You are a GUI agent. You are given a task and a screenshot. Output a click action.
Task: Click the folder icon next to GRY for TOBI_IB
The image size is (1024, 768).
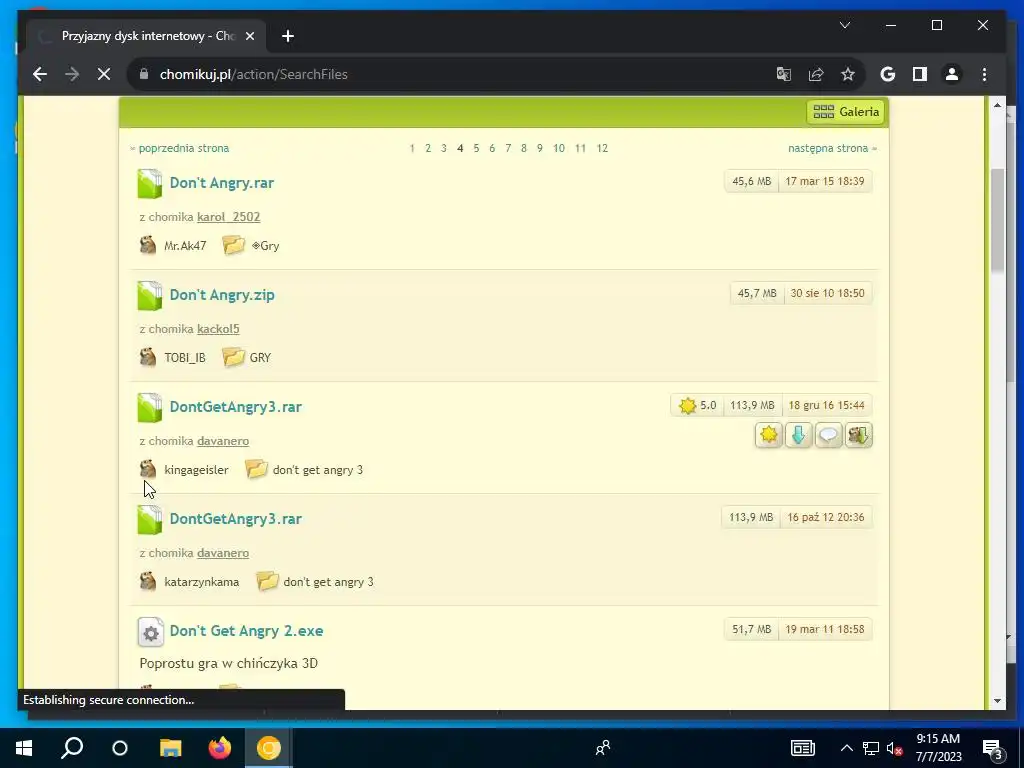(233, 357)
